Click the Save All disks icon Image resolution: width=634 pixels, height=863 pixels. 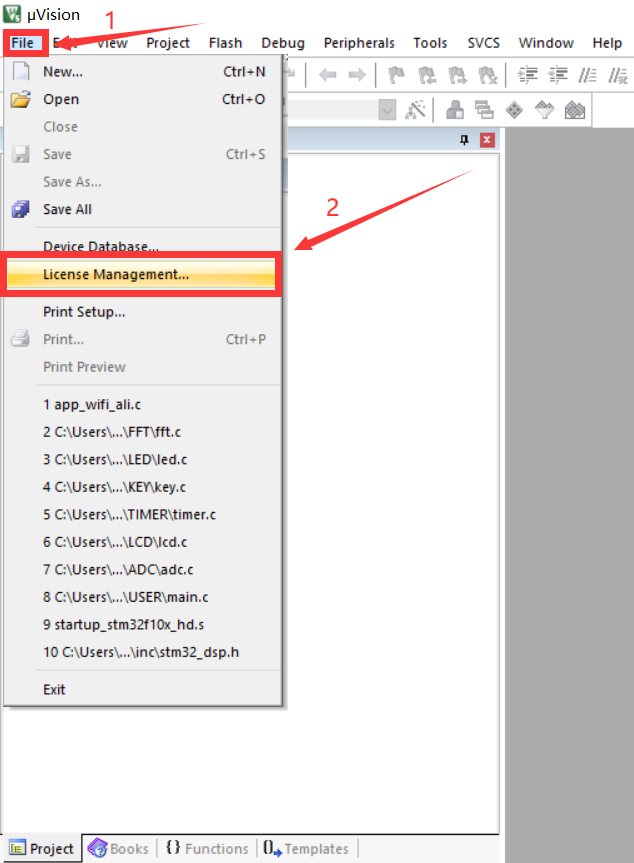tap(21, 209)
